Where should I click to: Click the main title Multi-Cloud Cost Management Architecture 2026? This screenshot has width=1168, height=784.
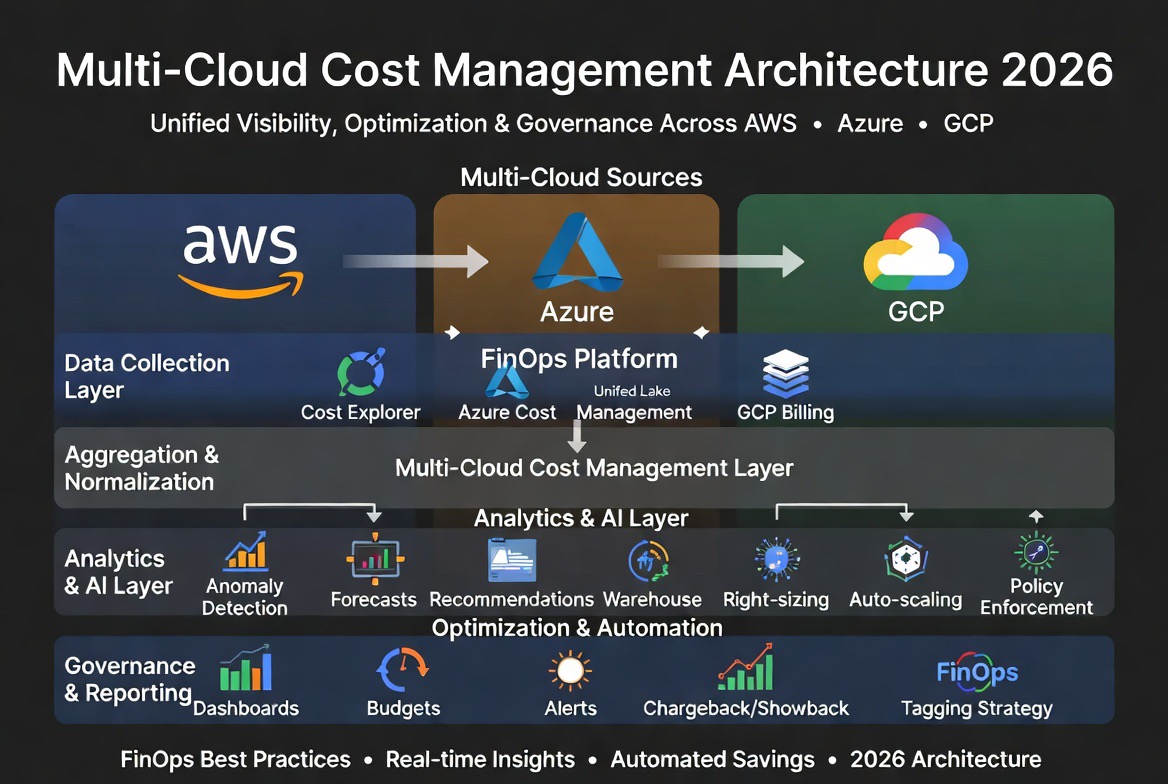585,70
